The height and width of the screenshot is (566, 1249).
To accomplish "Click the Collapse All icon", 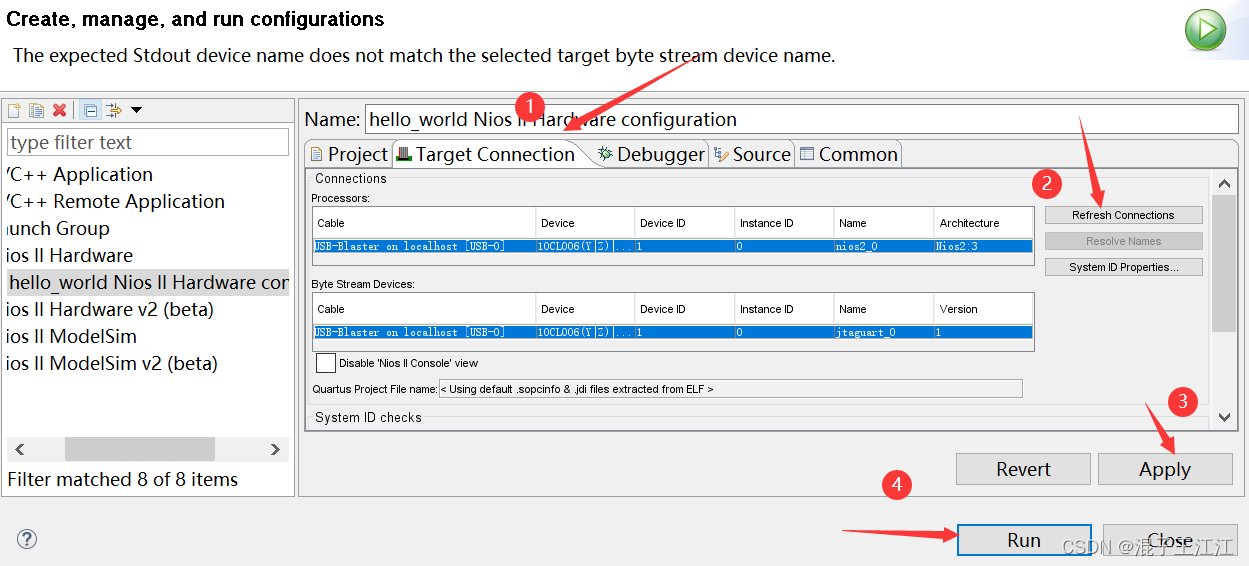I will point(90,110).
